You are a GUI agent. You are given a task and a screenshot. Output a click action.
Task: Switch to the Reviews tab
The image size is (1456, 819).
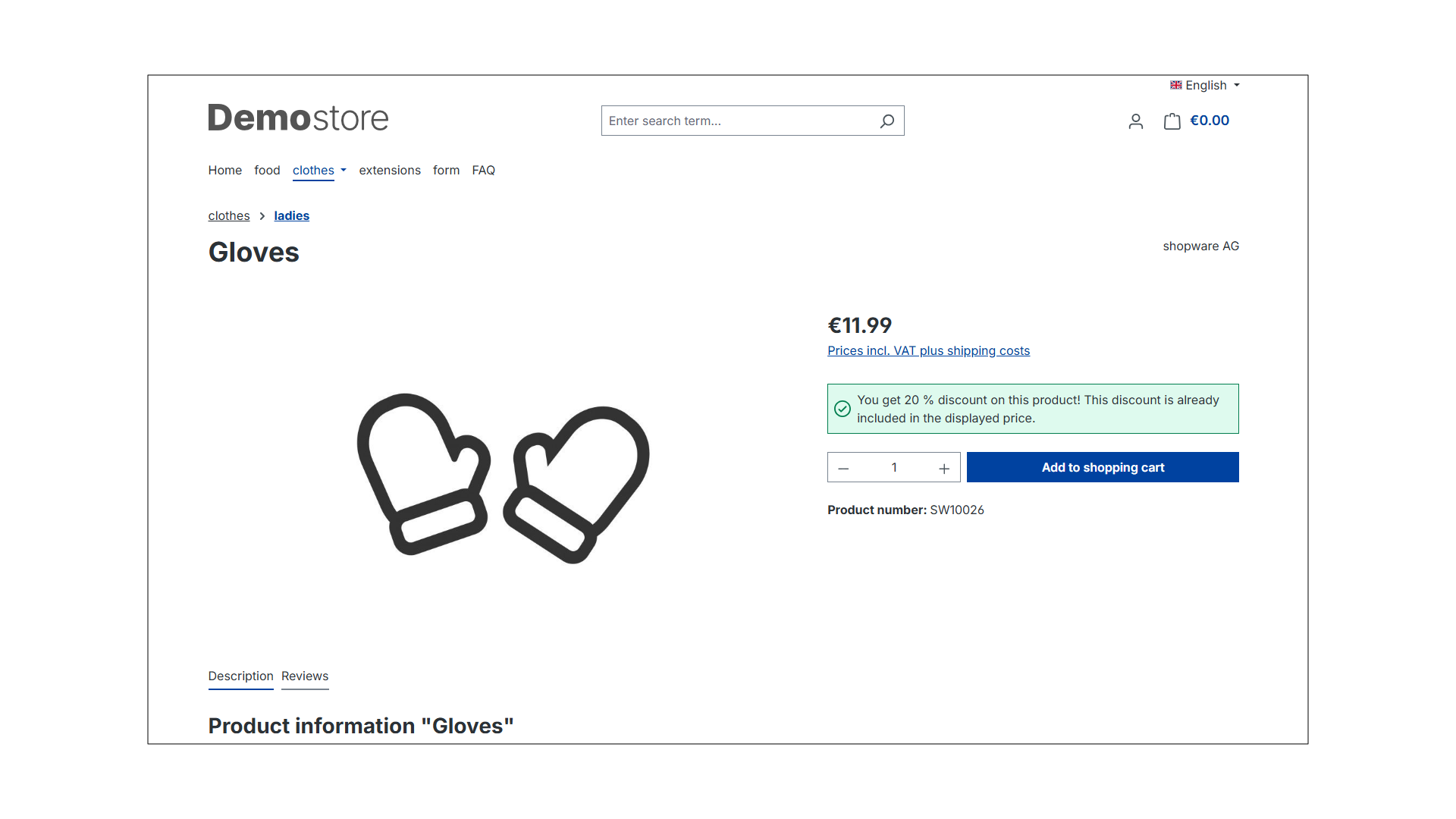(305, 676)
